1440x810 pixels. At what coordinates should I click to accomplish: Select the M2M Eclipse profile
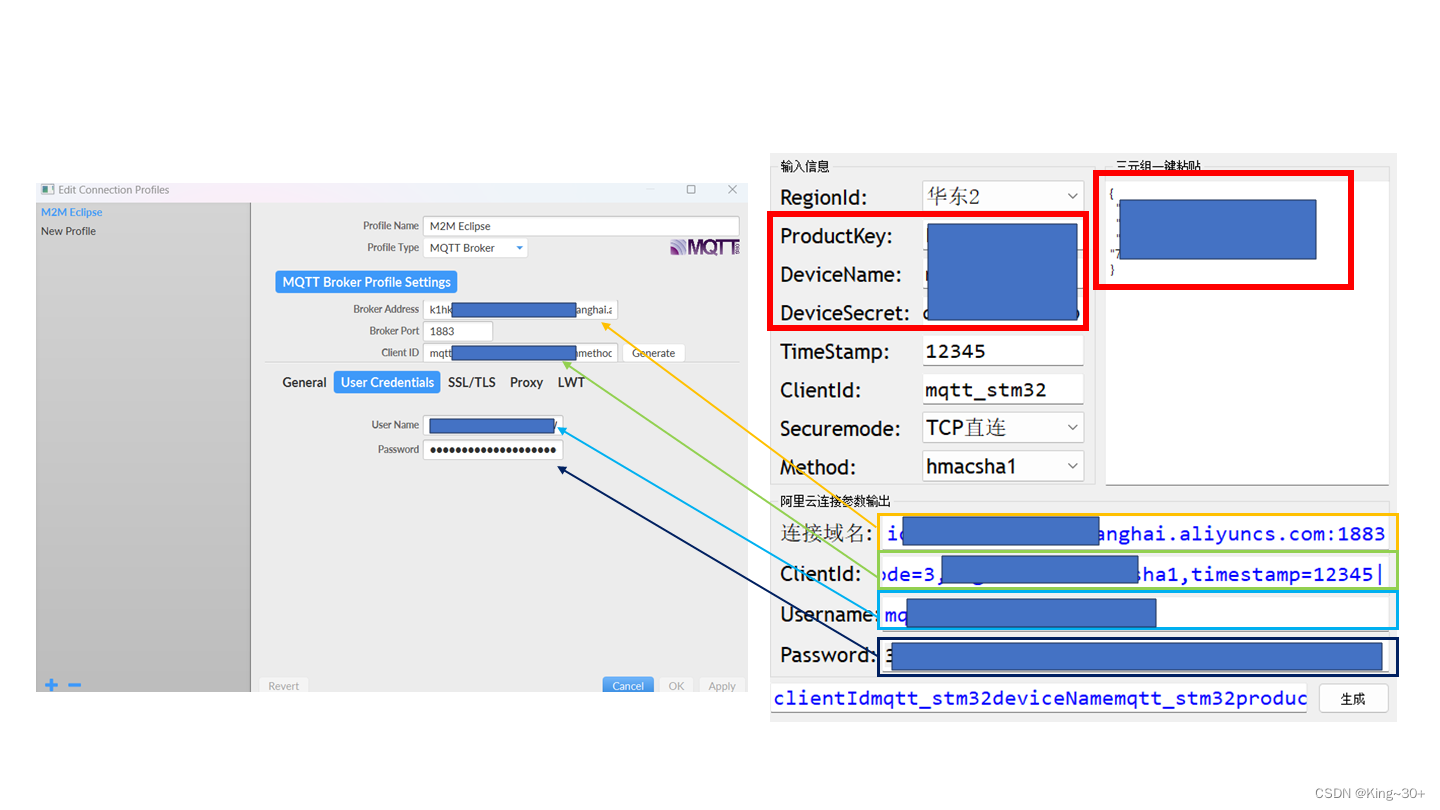pyautogui.click(x=72, y=212)
